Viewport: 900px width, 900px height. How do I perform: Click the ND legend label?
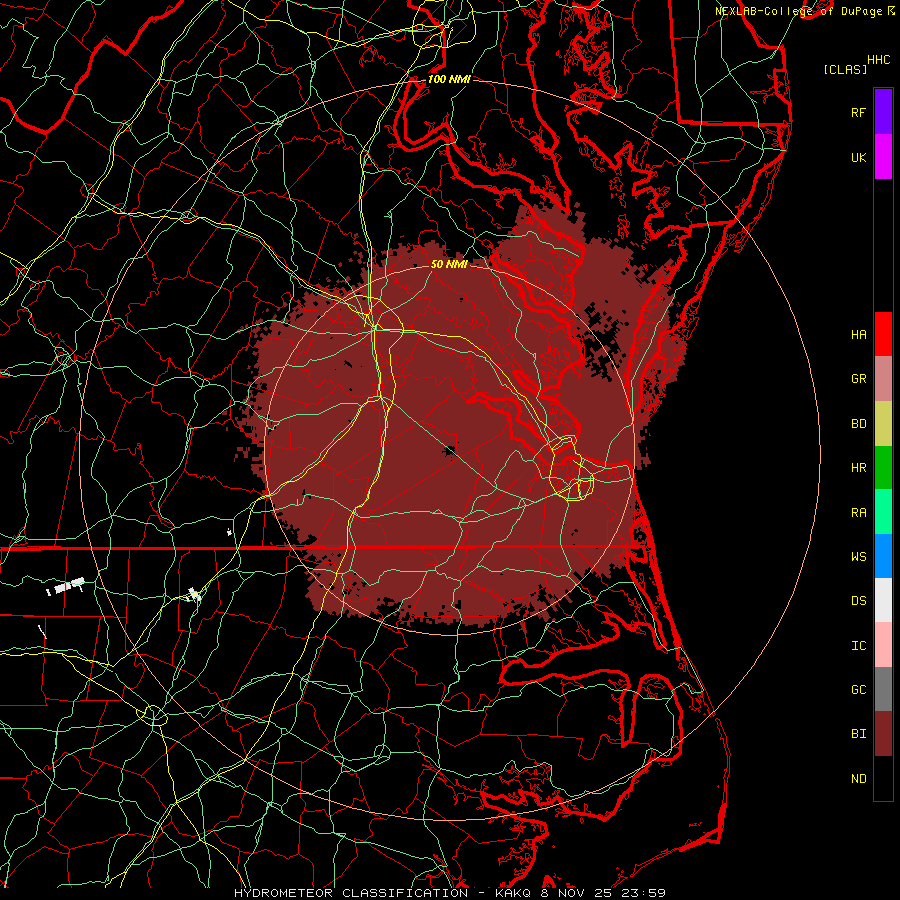tap(858, 779)
